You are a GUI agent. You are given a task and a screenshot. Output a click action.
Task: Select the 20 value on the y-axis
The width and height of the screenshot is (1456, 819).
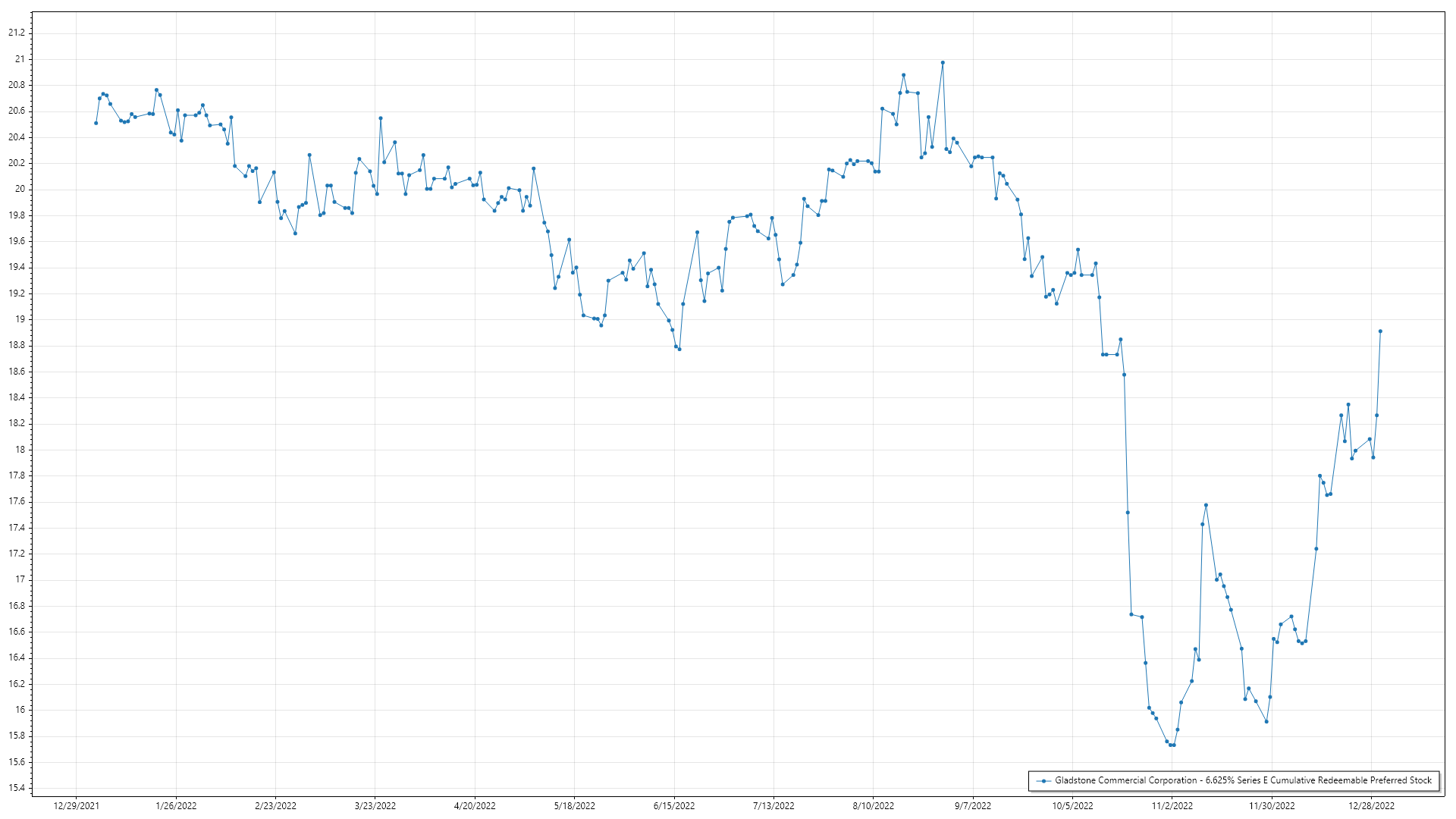pyautogui.click(x=20, y=190)
